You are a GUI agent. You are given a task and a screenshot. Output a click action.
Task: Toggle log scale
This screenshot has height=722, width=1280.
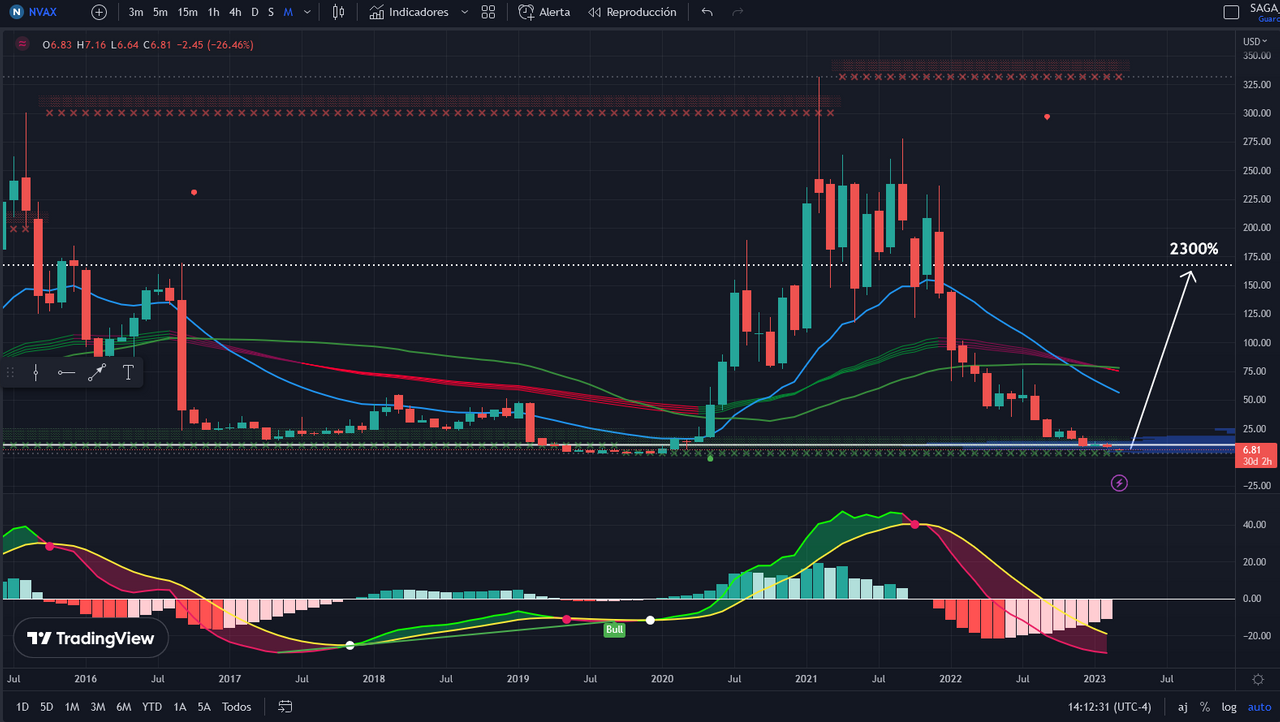pyautogui.click(x=1228, y=707)
